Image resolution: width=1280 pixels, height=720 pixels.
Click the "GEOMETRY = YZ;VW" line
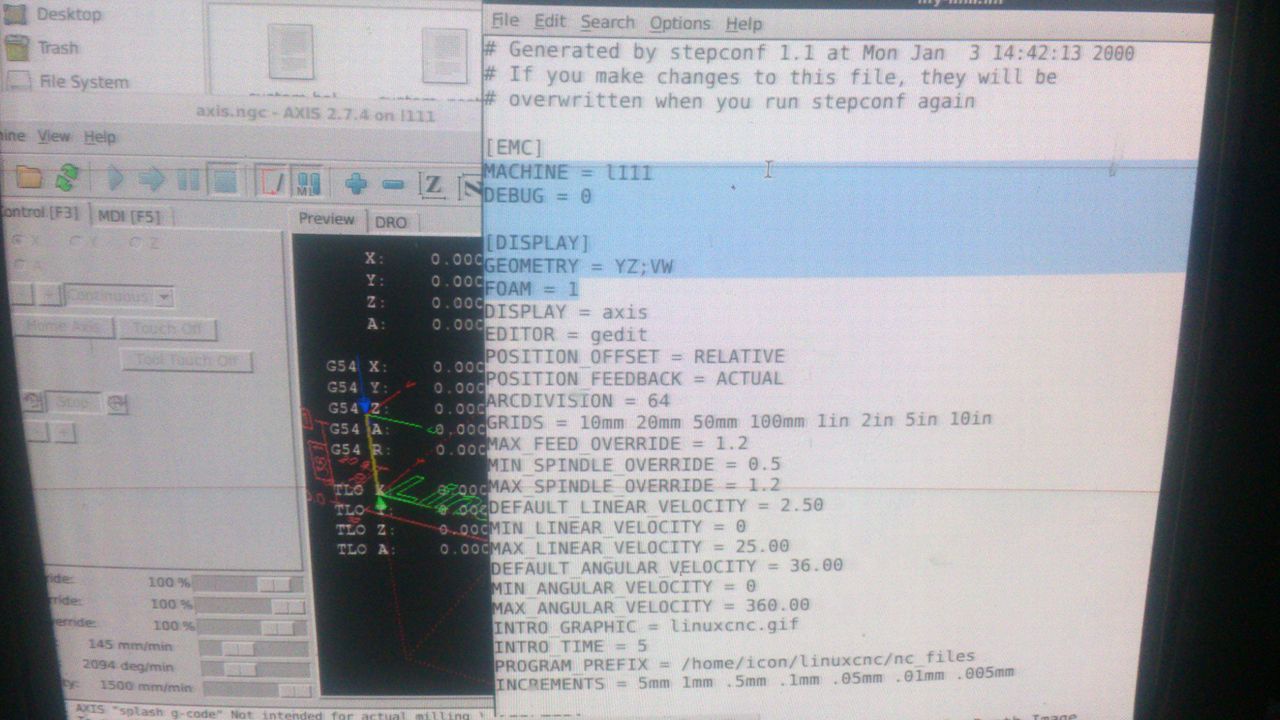pos(579,266)
